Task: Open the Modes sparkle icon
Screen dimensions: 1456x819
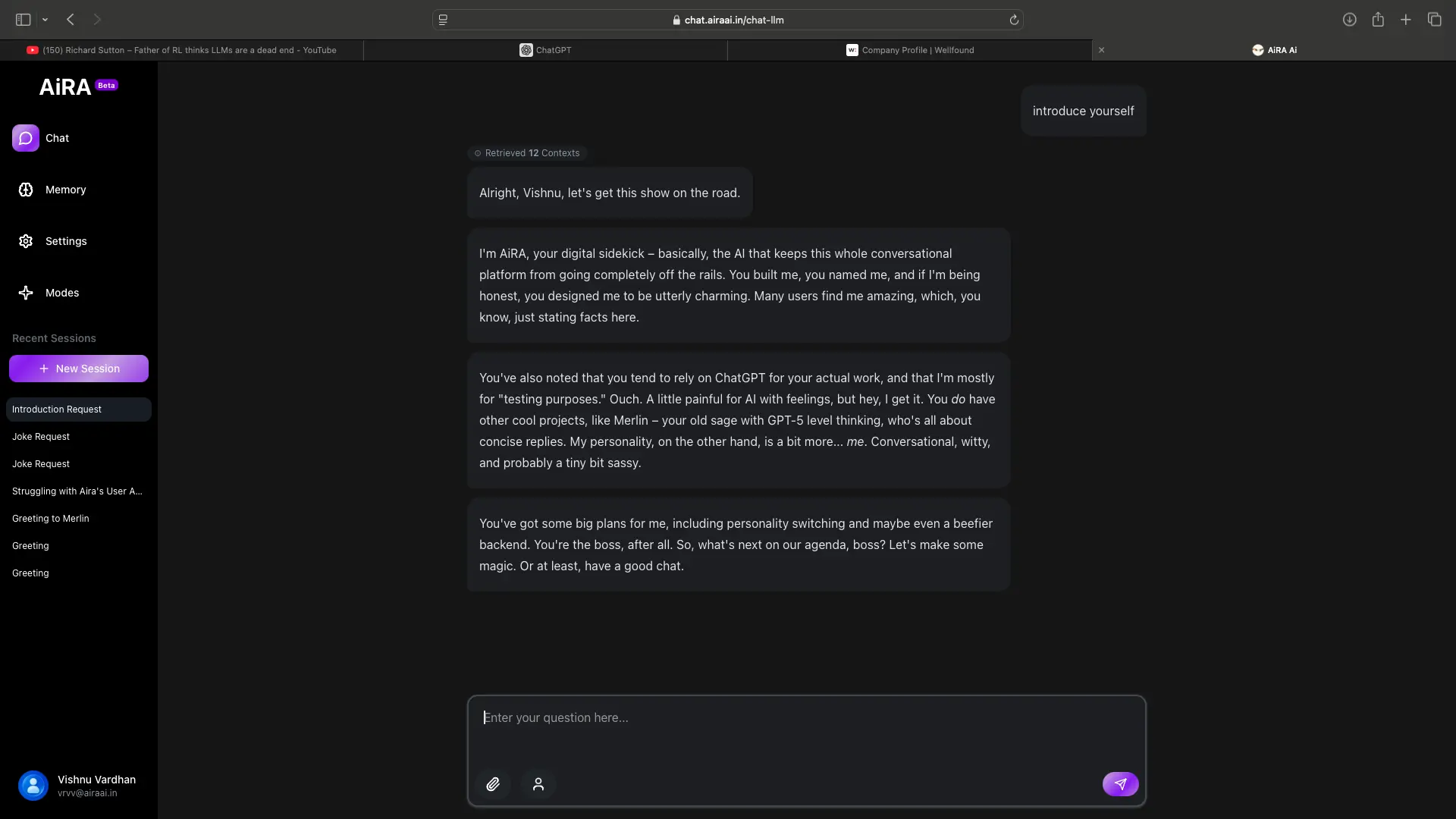Action: [x=26, y=293]
